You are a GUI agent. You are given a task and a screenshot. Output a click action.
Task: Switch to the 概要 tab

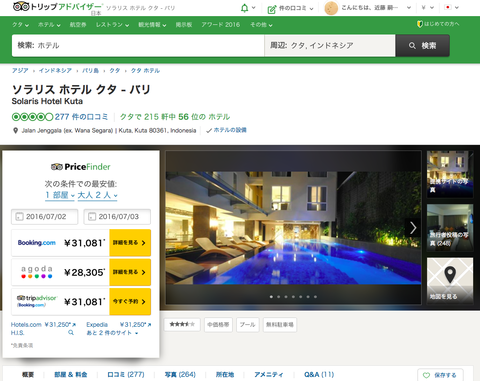coord(28,375)
